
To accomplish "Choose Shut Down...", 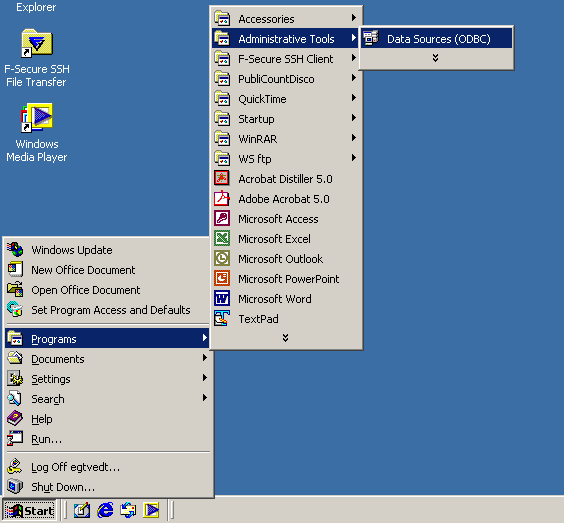I will point(107,486).
